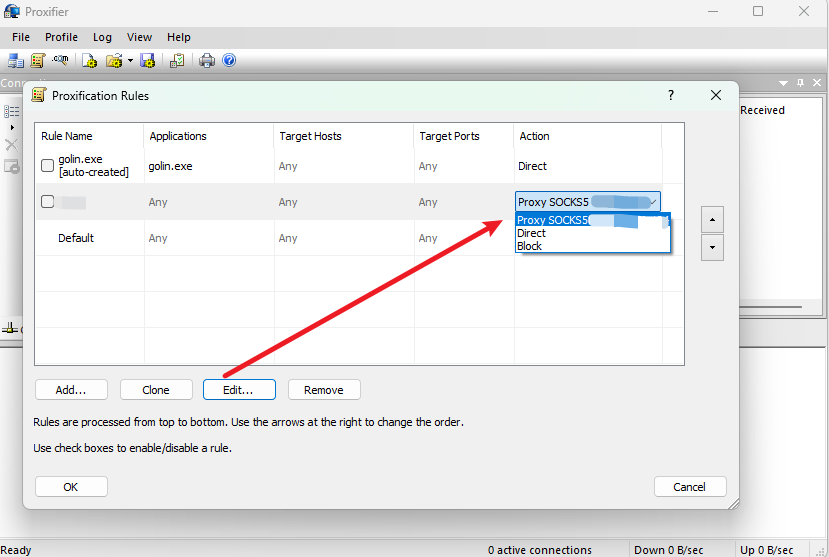This screenshot has height=557, width=829.
Task: Expand small arrow in Connections sidebar
Action: point(12,128)
